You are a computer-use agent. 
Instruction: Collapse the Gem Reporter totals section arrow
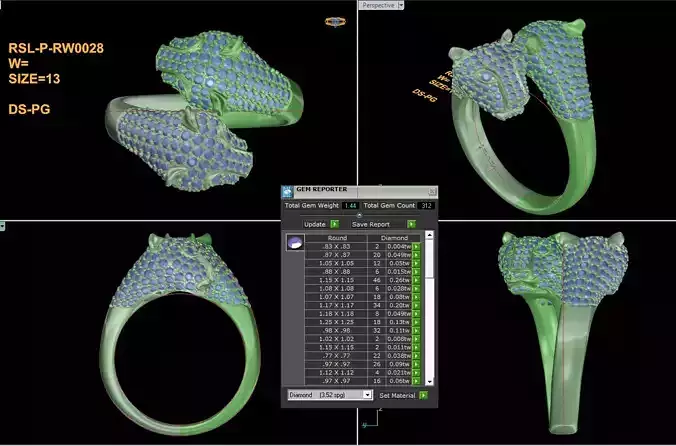(359, 215)
